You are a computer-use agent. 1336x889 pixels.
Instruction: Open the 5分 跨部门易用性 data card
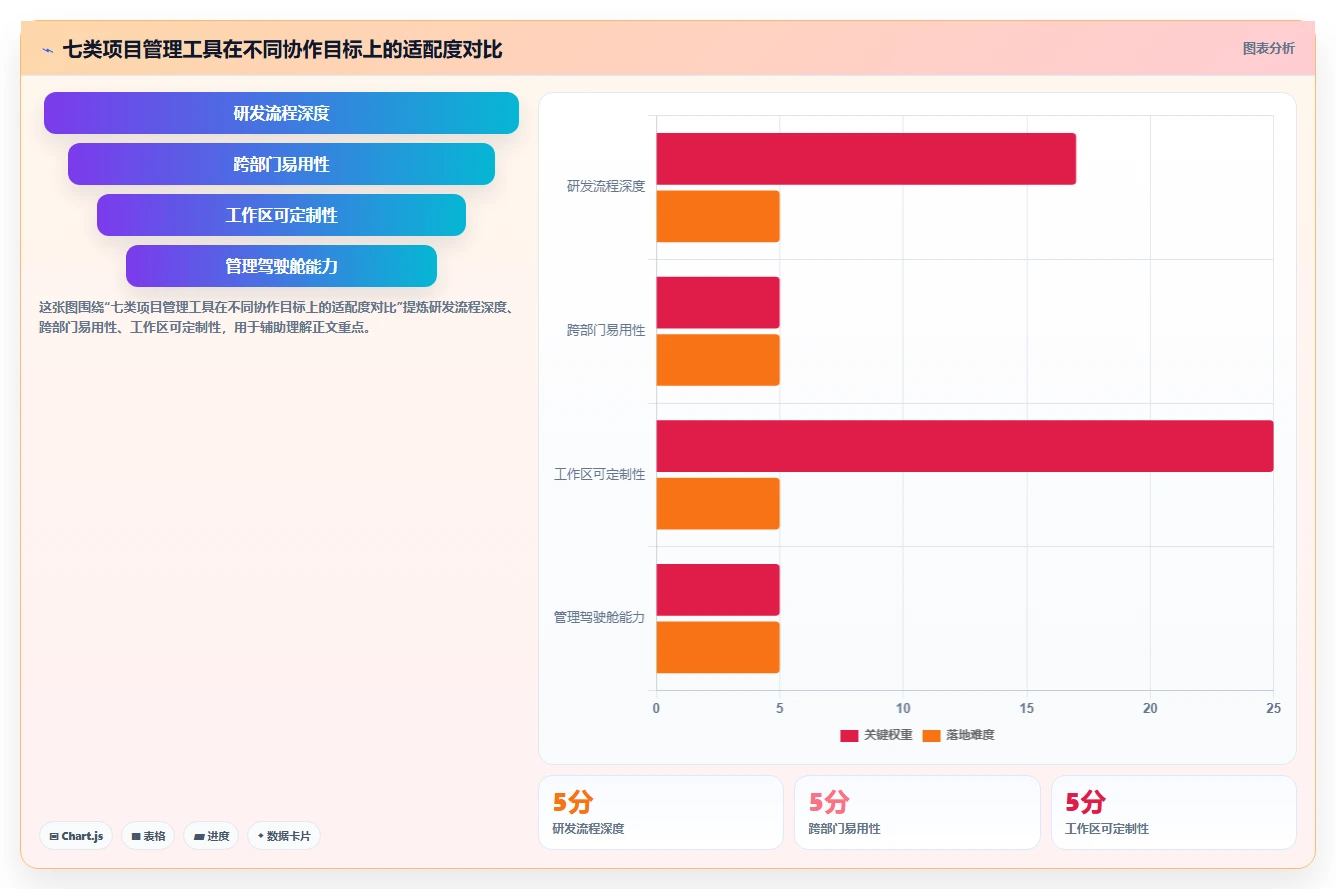[x=917, y=812]
